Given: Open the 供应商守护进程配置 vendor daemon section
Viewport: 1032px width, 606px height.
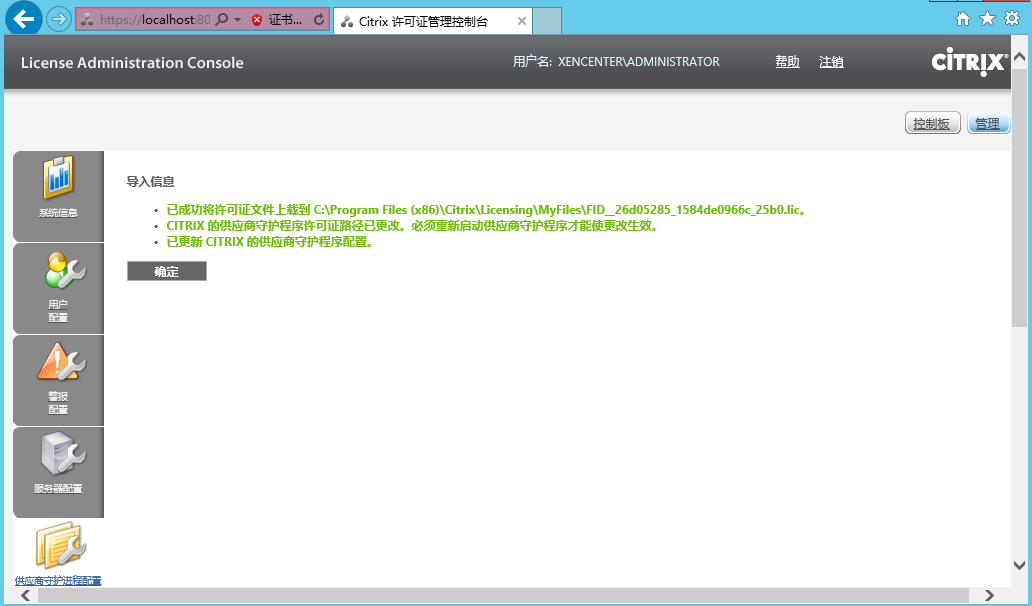Looking at the screenshot, I should click(x=59, y=553).
